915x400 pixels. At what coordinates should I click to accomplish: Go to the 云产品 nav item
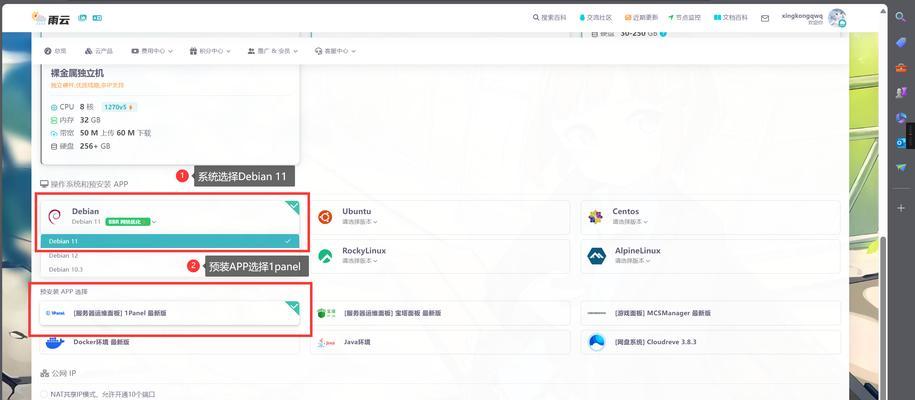[x=99, y=51]
